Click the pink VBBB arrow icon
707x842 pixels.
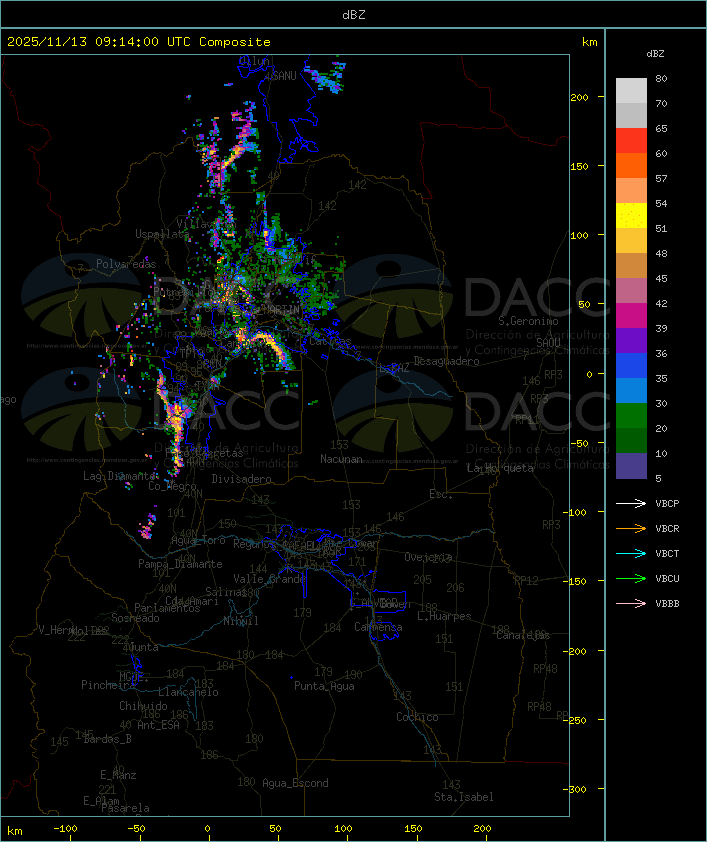[631, 604]
